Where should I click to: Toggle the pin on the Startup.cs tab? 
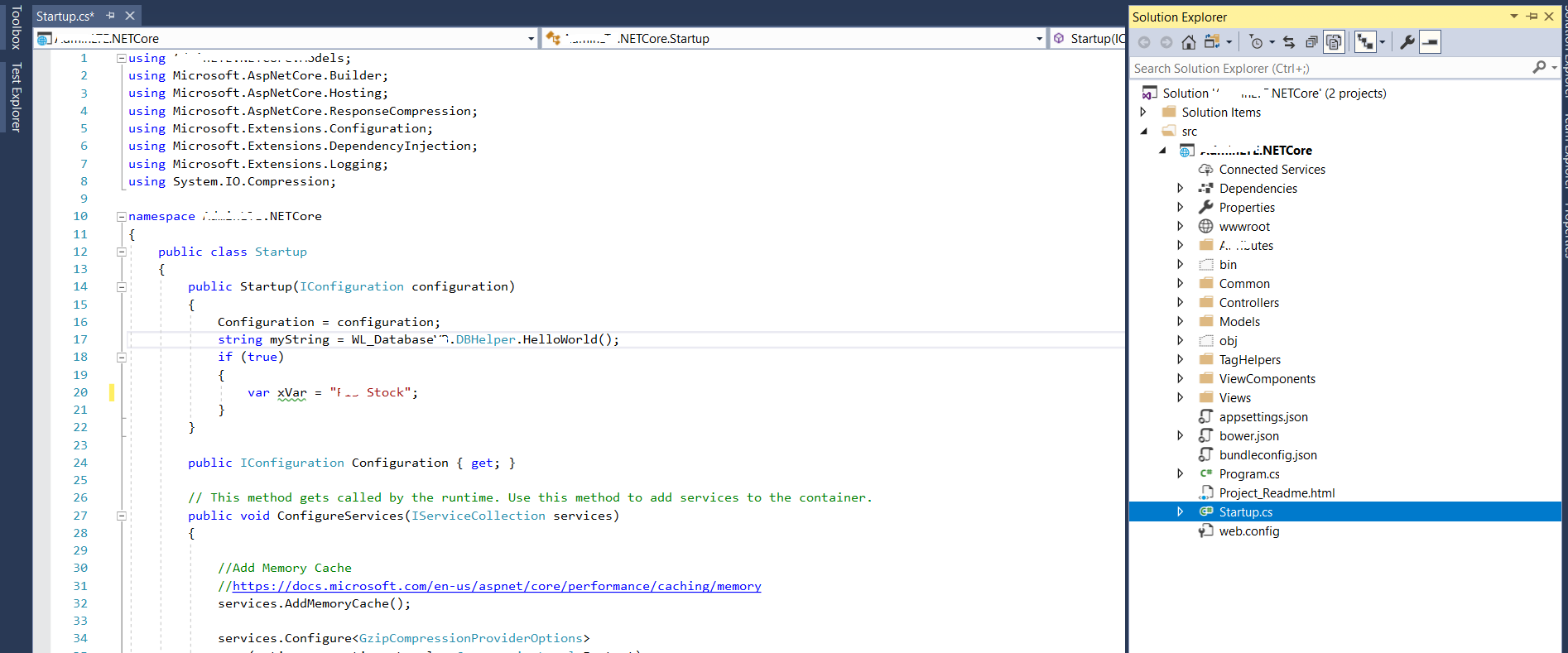pyautogui.click(x=110, y=16)
